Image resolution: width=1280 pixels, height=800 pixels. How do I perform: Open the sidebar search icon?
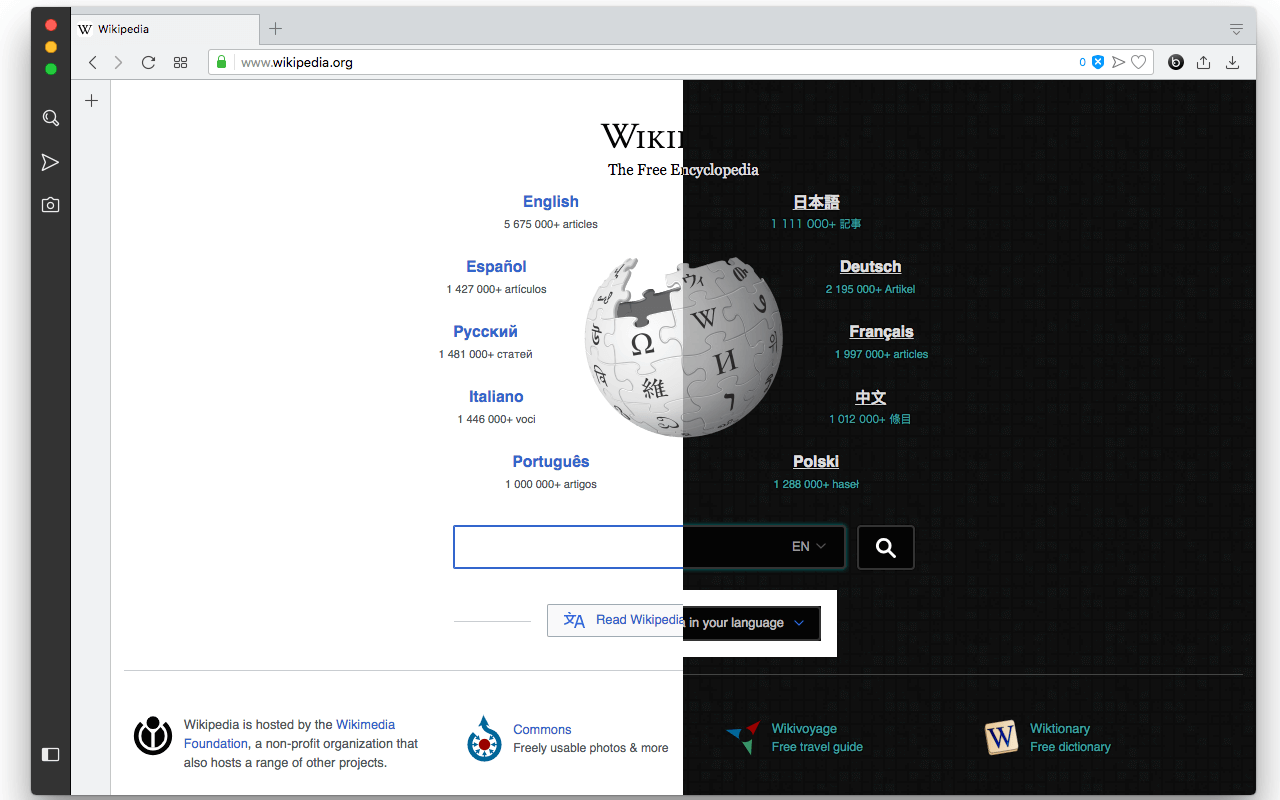[50, 118]
